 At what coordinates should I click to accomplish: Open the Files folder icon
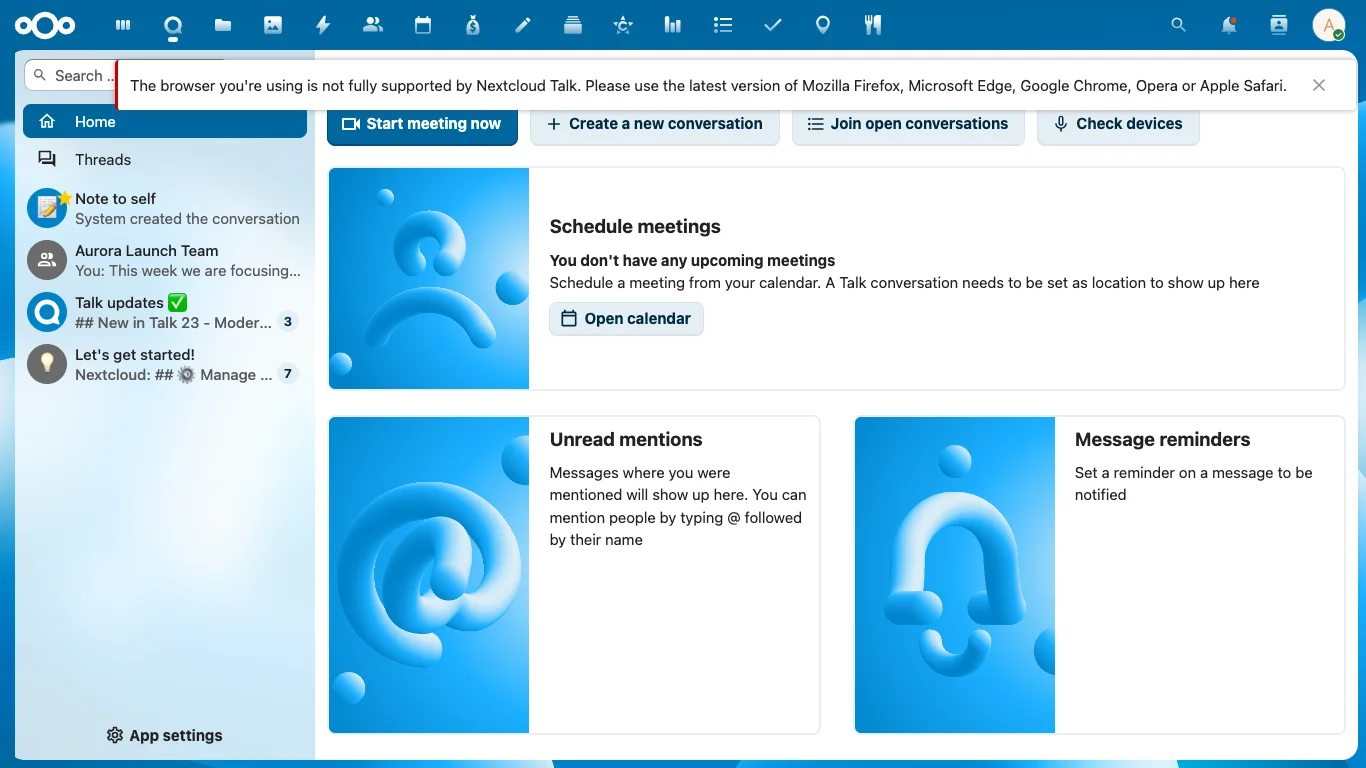coord(223,25)
